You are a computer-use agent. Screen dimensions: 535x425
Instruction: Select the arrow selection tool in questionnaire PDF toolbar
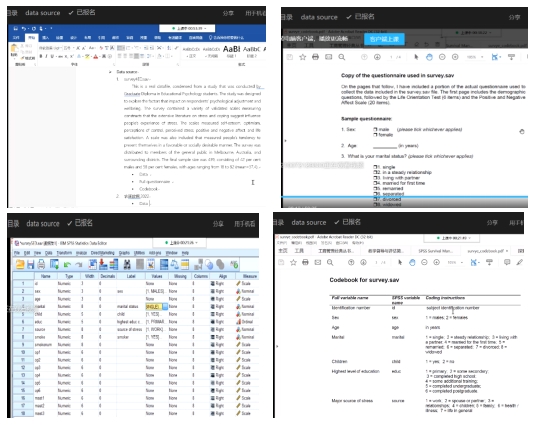point(416,57)
